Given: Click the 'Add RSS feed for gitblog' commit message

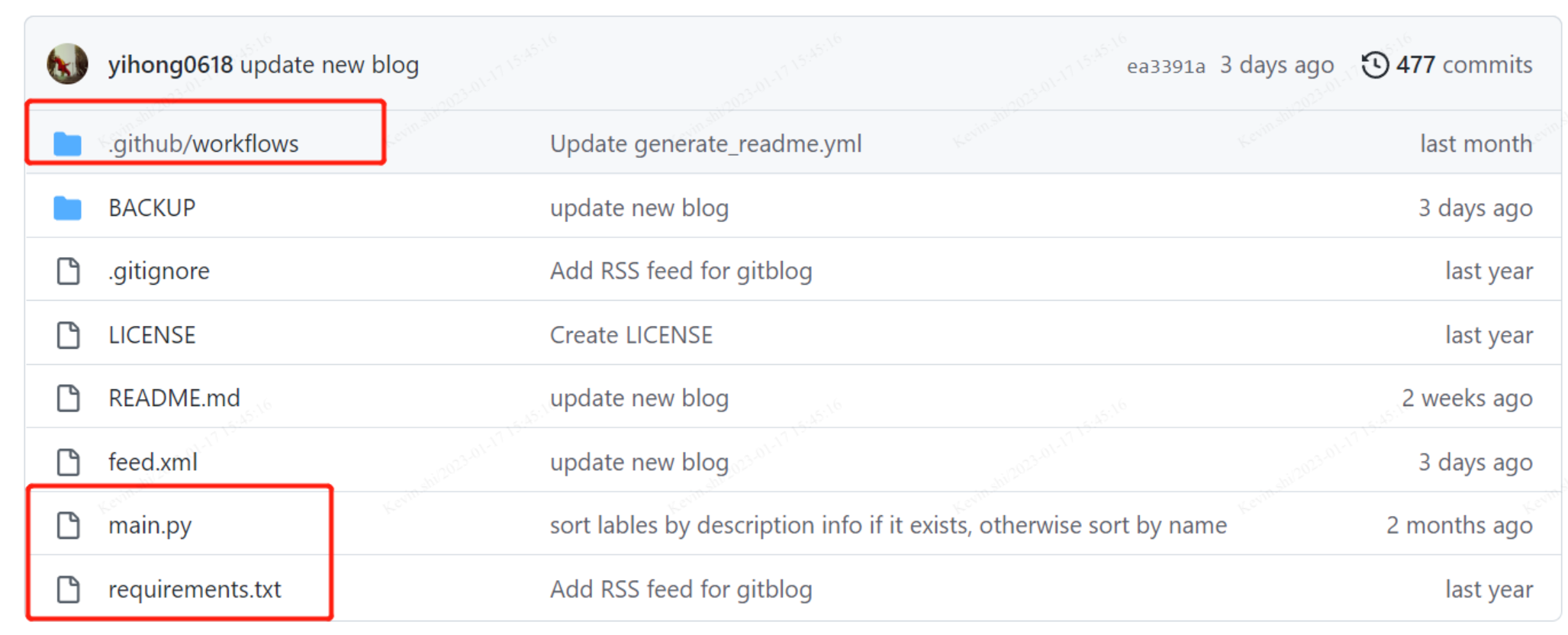Looking at the screenshot, I should point(680,270).
